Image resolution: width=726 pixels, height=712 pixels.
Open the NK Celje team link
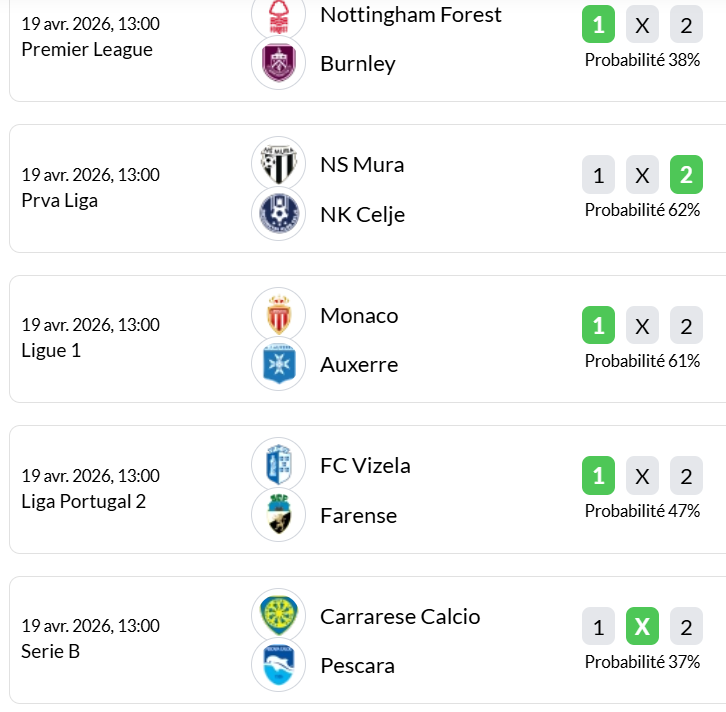pyautogui.click(x=362, y=214)
